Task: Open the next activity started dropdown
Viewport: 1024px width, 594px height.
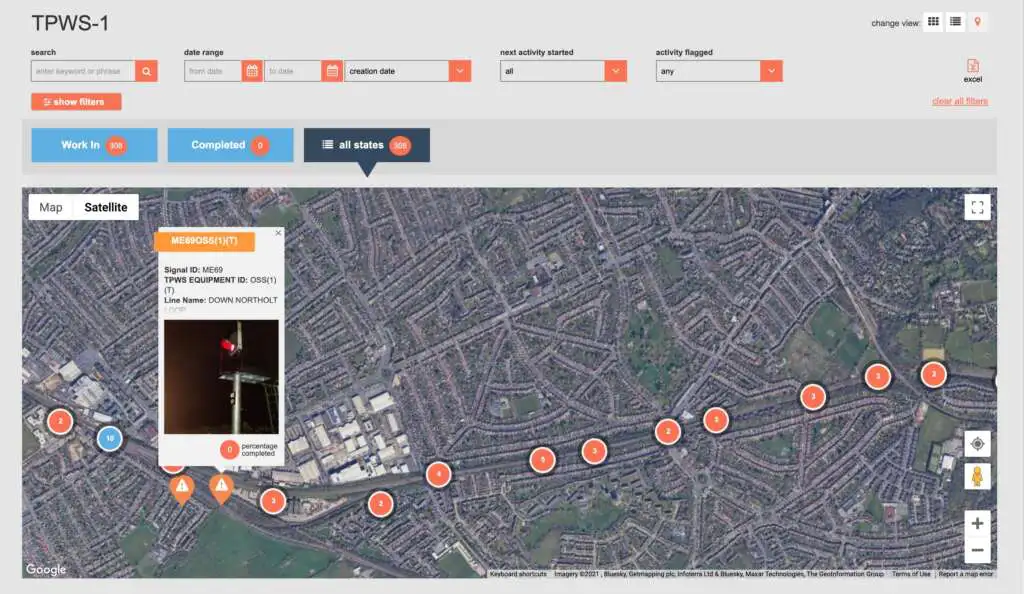Action: [x=615, y=71]
